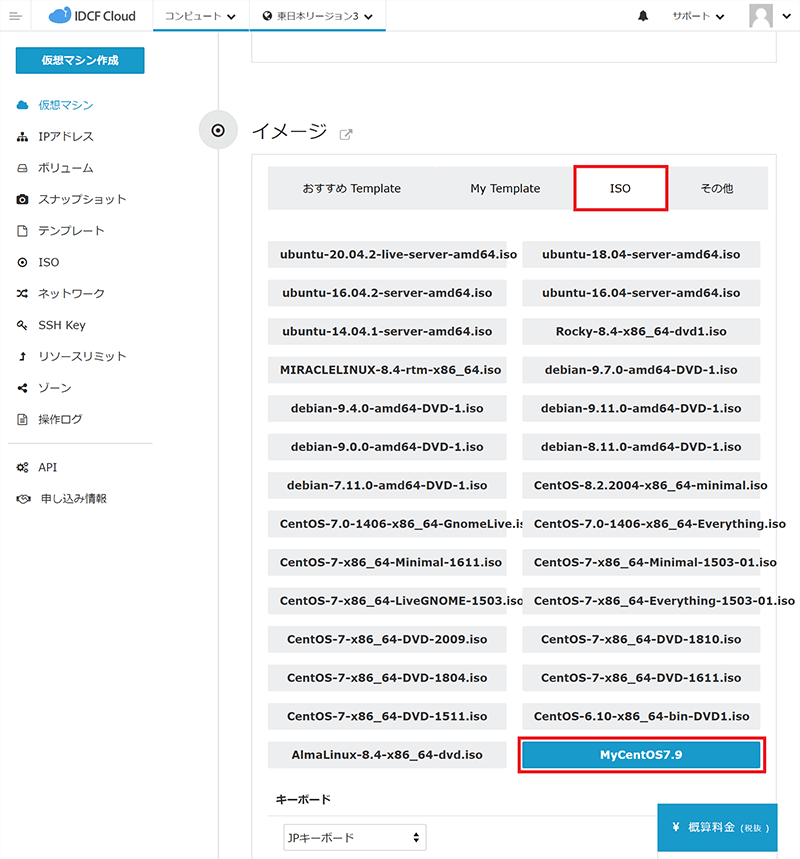Select debian-8.11.0-amd64-DVD-1.iso
Screen dimensions: 800x859
pyautogui.click(x=641, y=446)
